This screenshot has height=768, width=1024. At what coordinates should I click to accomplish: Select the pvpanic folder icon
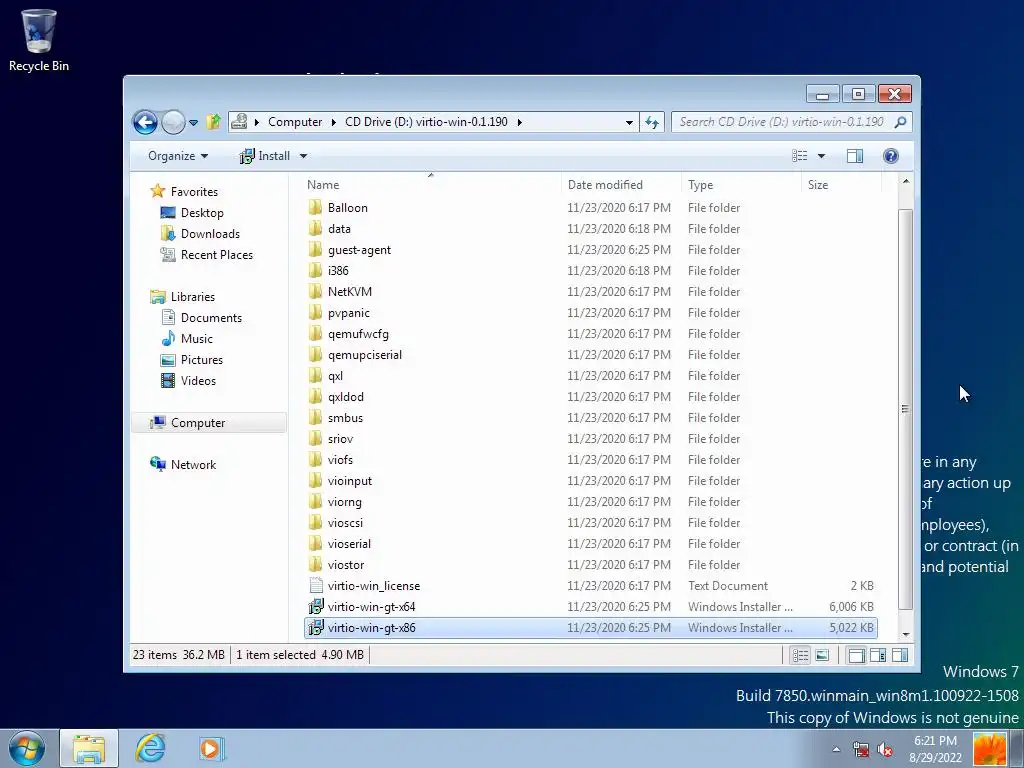point(315,313)
